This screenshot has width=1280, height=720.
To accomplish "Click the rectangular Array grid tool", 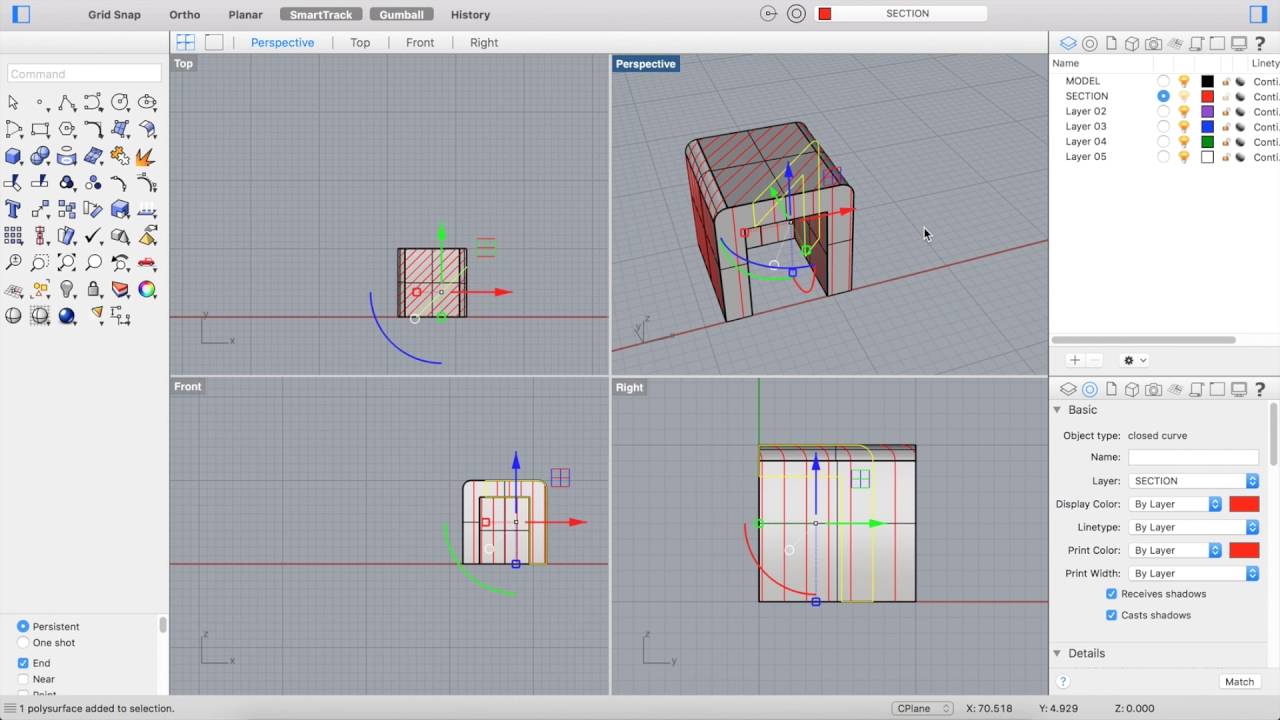I will 13,236.
